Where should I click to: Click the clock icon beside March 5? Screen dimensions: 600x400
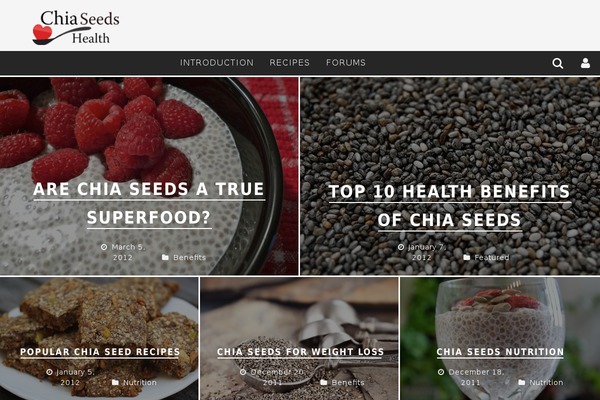pos(104,247)
